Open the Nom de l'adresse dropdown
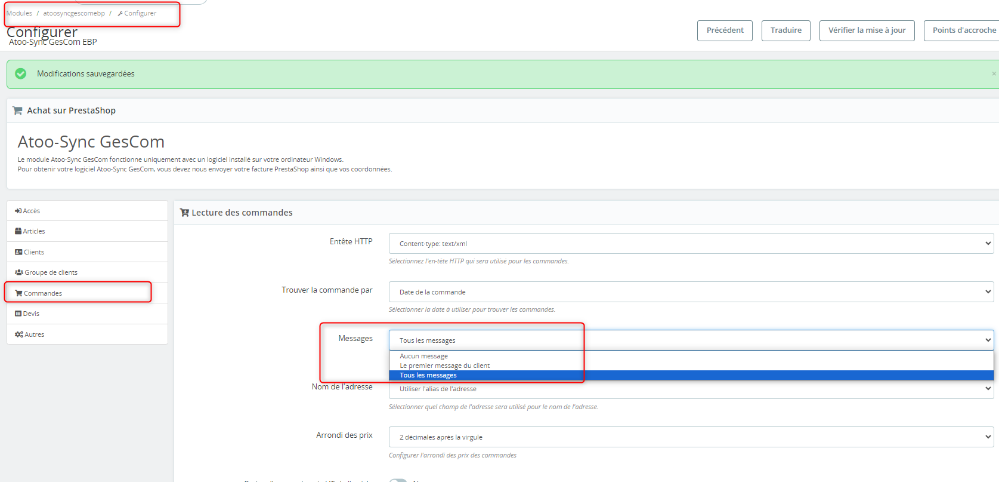 click(x=691, y=389)
